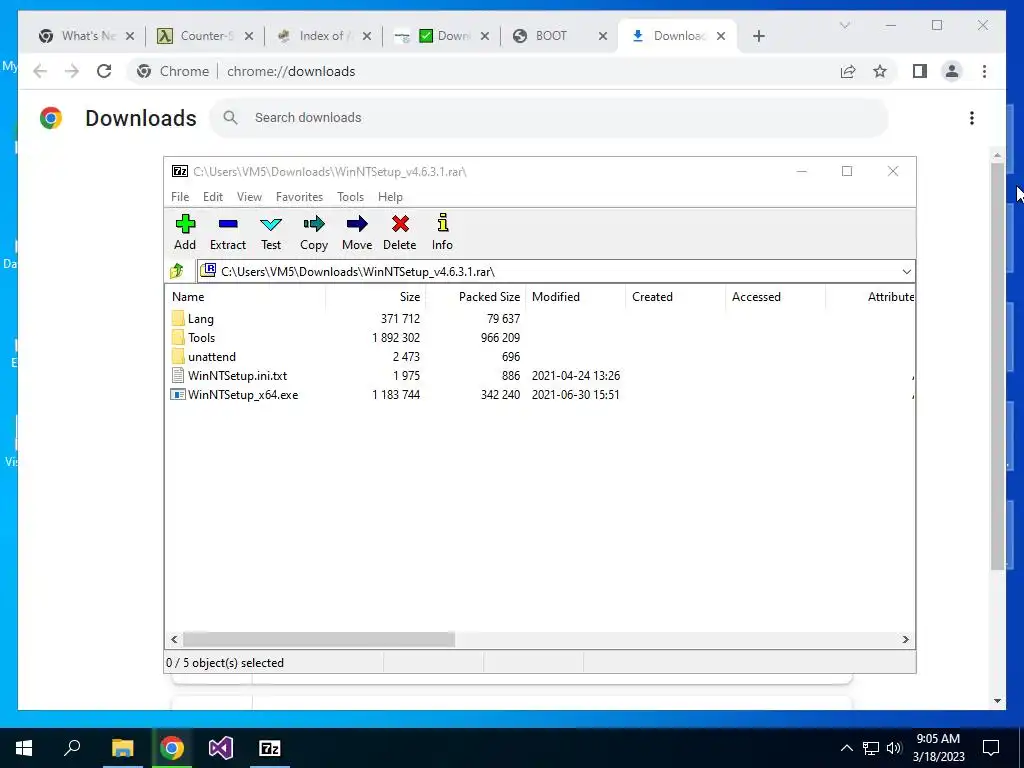Bookmark this page with the star icon

pyautogui.click(x=880, y=71)
